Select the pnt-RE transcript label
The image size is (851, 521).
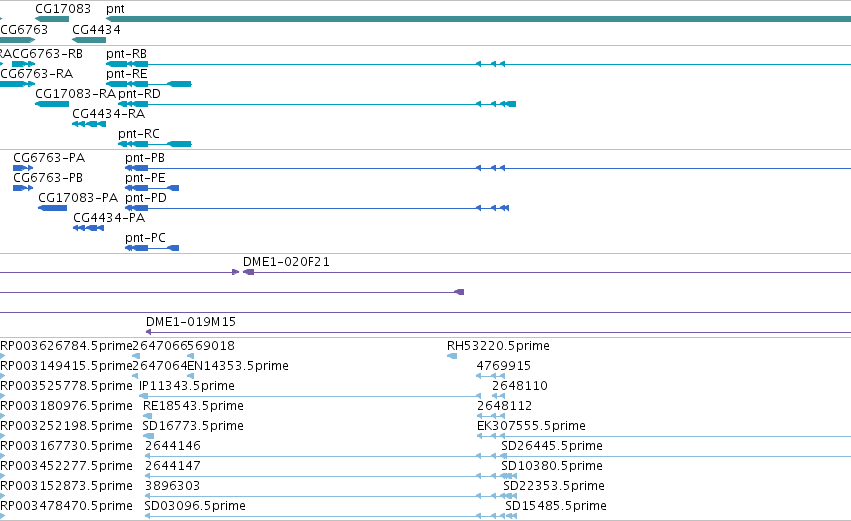pyautogui.click(x=126, y=74)
